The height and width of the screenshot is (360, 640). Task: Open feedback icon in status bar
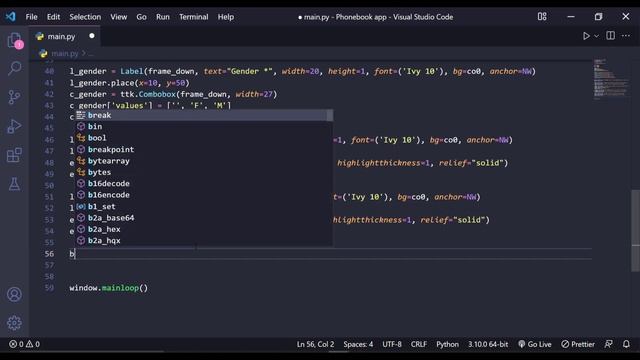click(x=608, y=344)
